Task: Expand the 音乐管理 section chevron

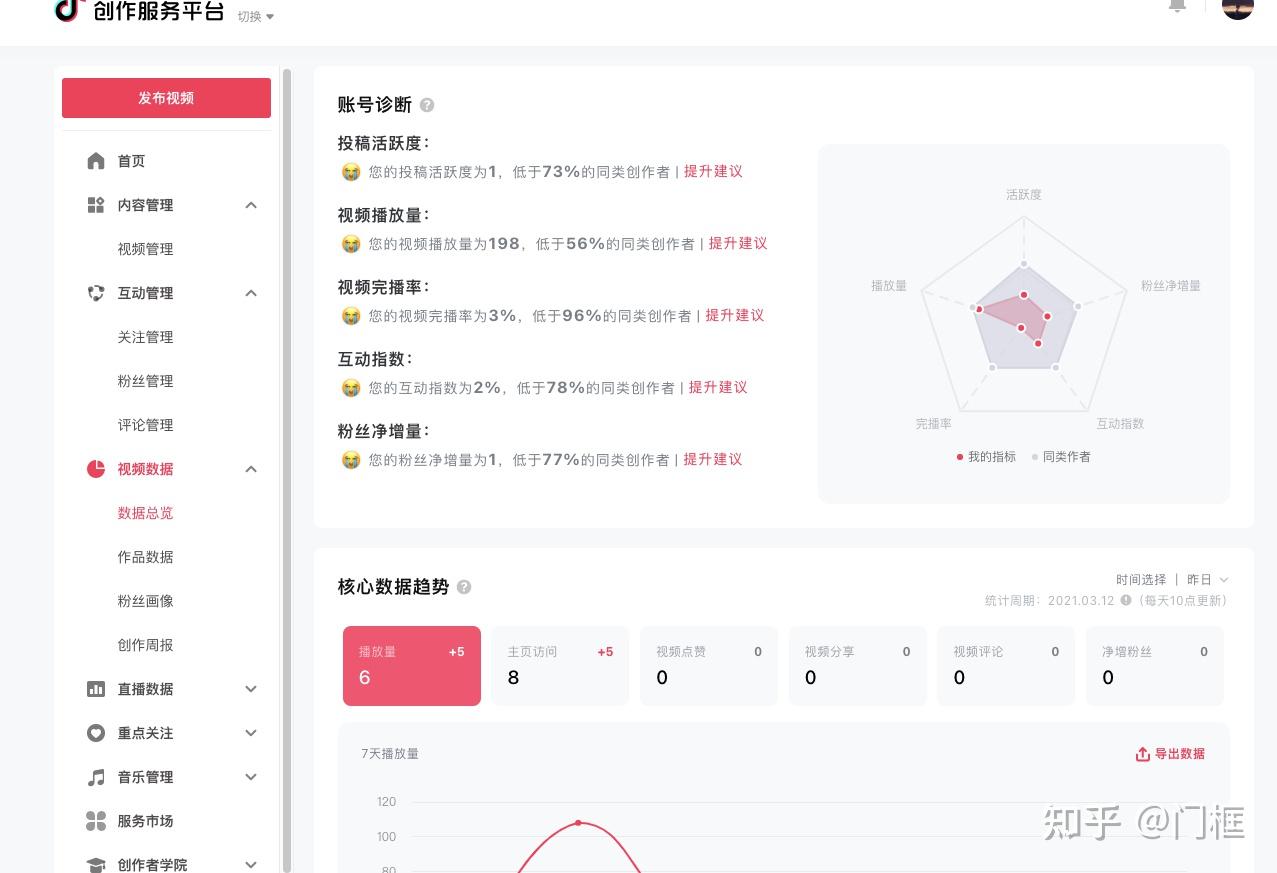Action: point(251,777)
